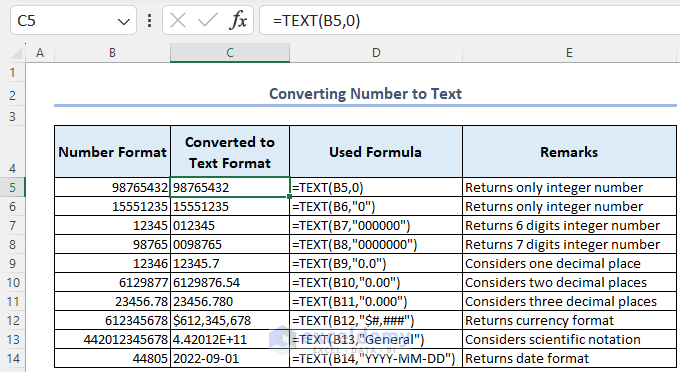Select cell B7 with value 12345
Screen dimensions: 680x372
pos(112,225)
